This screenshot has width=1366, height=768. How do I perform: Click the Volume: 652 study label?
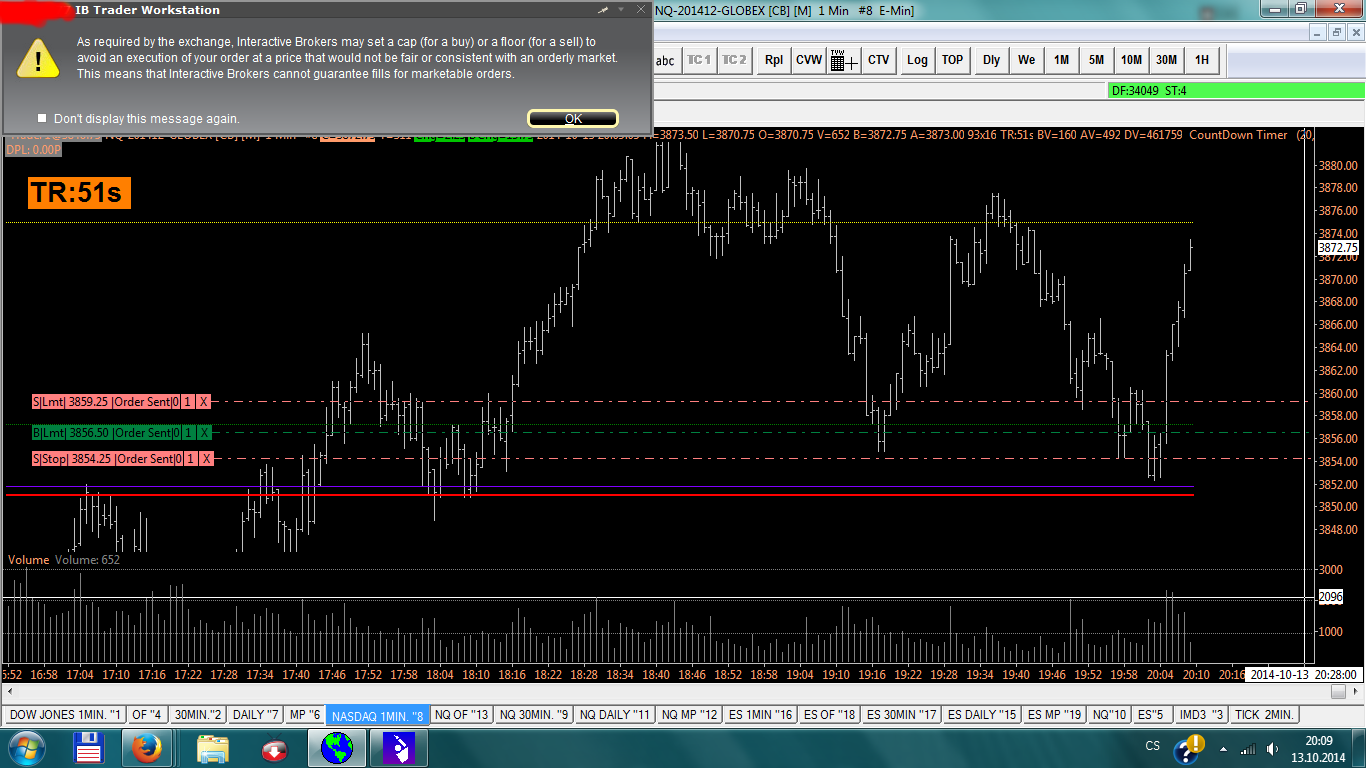click(x=87, y=560)
